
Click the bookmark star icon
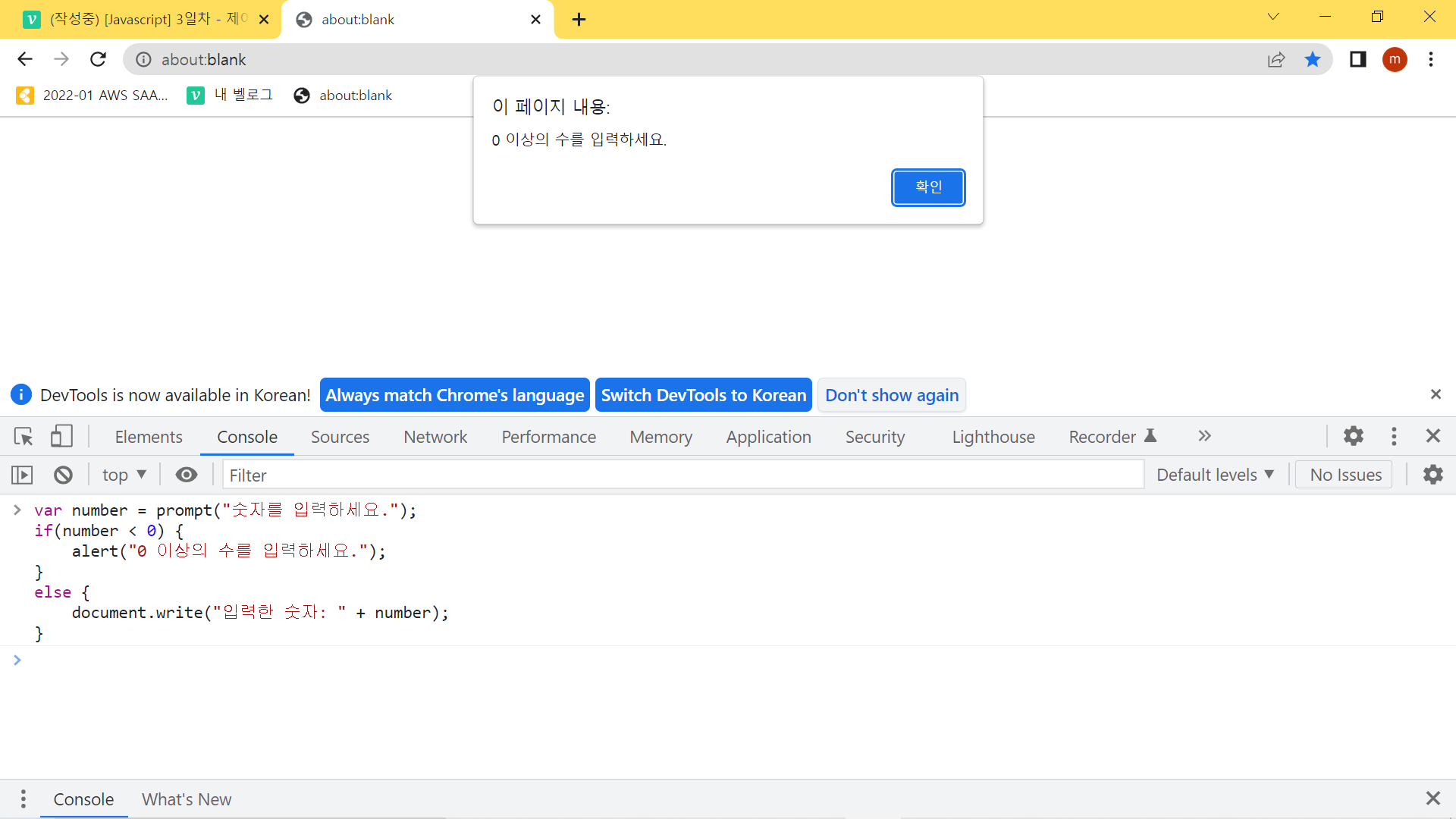click(x=1313, y=59)
